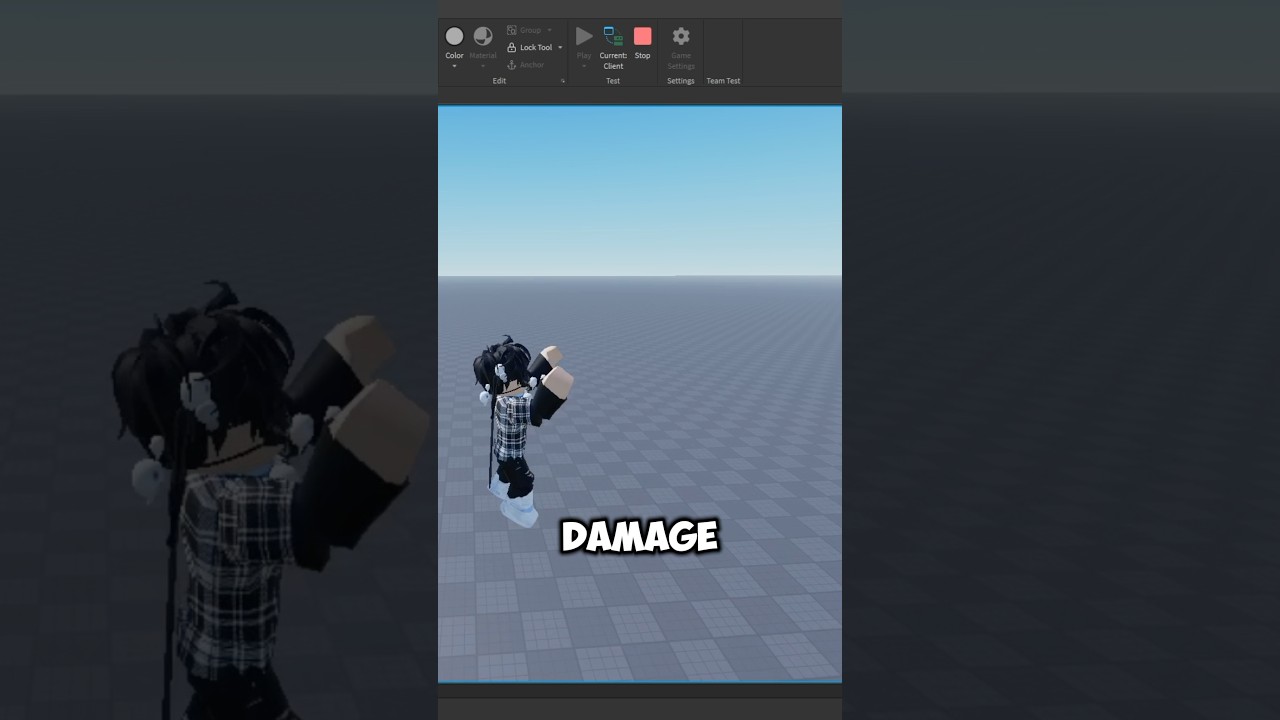Open the Edit section dialog launcher

pos(563,81)
